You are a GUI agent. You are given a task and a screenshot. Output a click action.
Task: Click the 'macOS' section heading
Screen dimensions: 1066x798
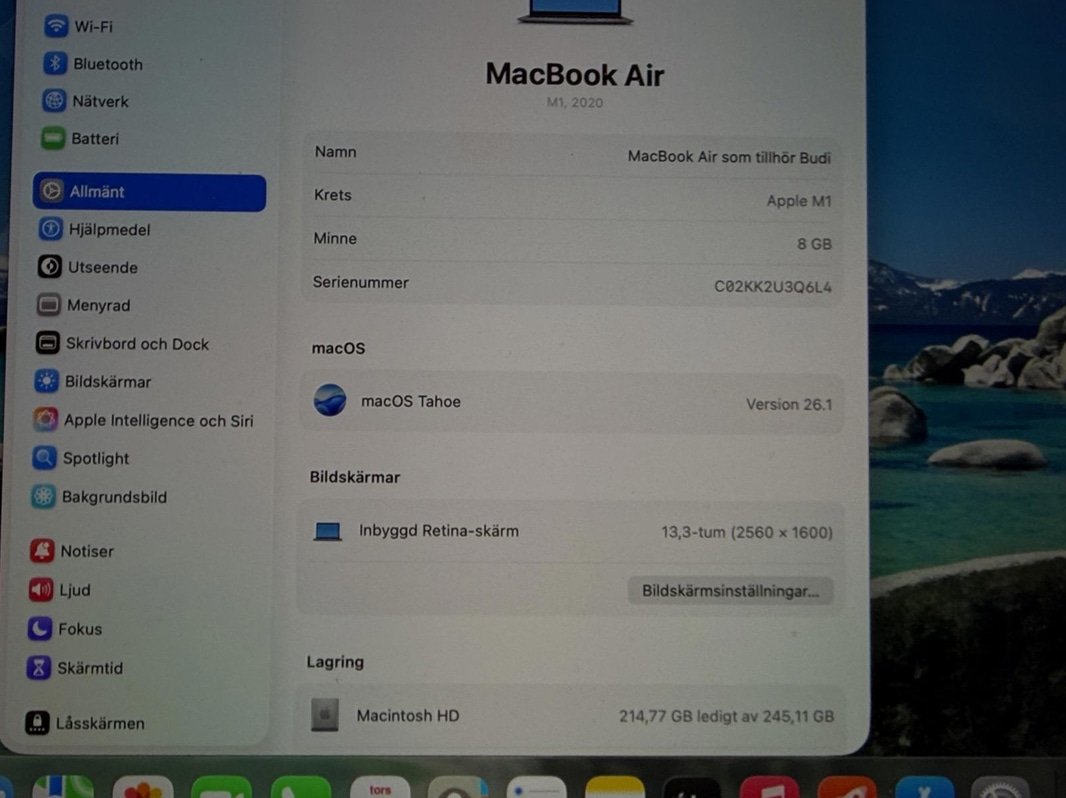point(338,349)
